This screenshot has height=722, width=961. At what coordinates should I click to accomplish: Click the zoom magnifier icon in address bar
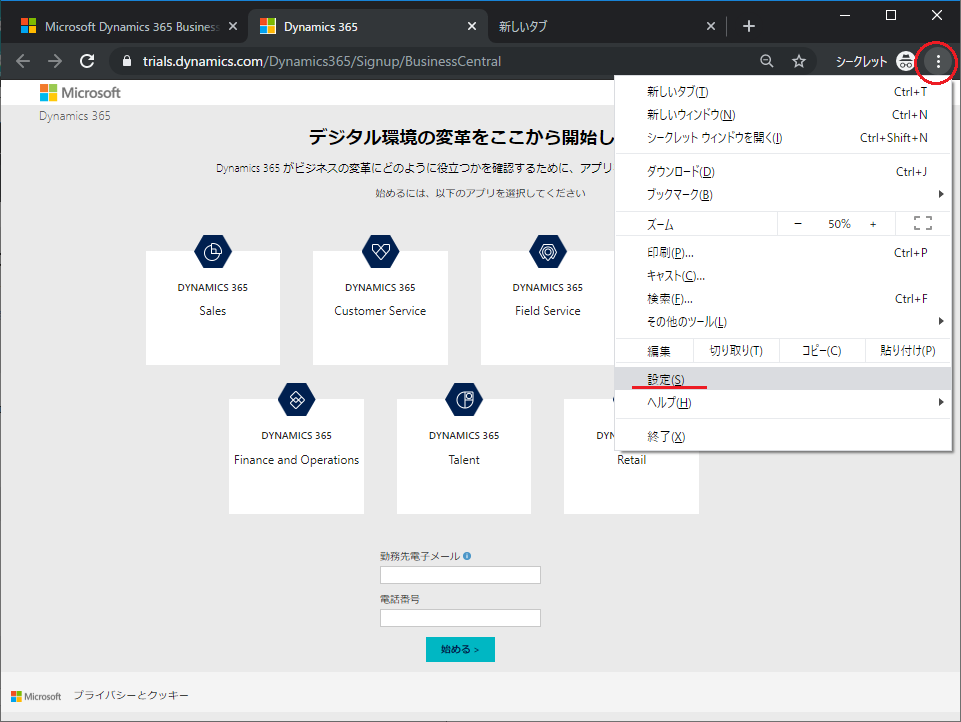click(766, 61)
